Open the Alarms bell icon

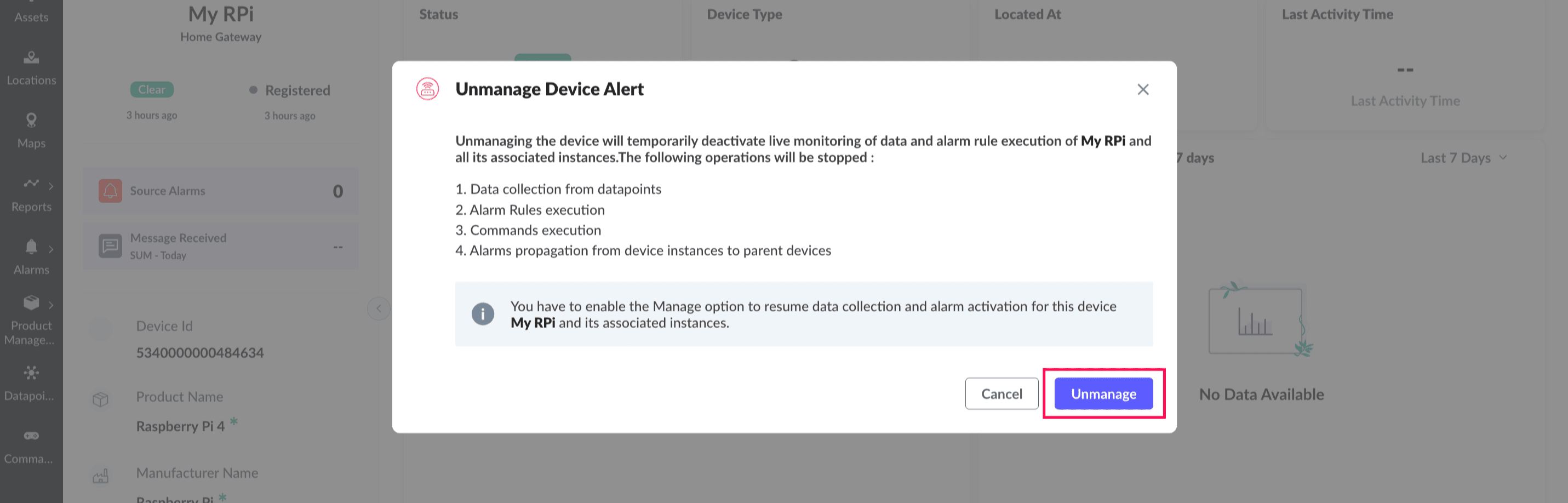click(31, 247)
